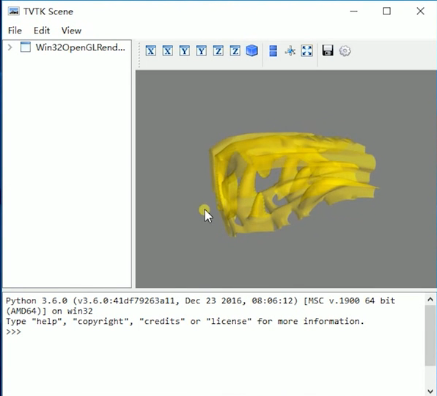Click the TVTK Scene title bar icon
The height and width of the screenshot is (396, 437).
[14, 11]
